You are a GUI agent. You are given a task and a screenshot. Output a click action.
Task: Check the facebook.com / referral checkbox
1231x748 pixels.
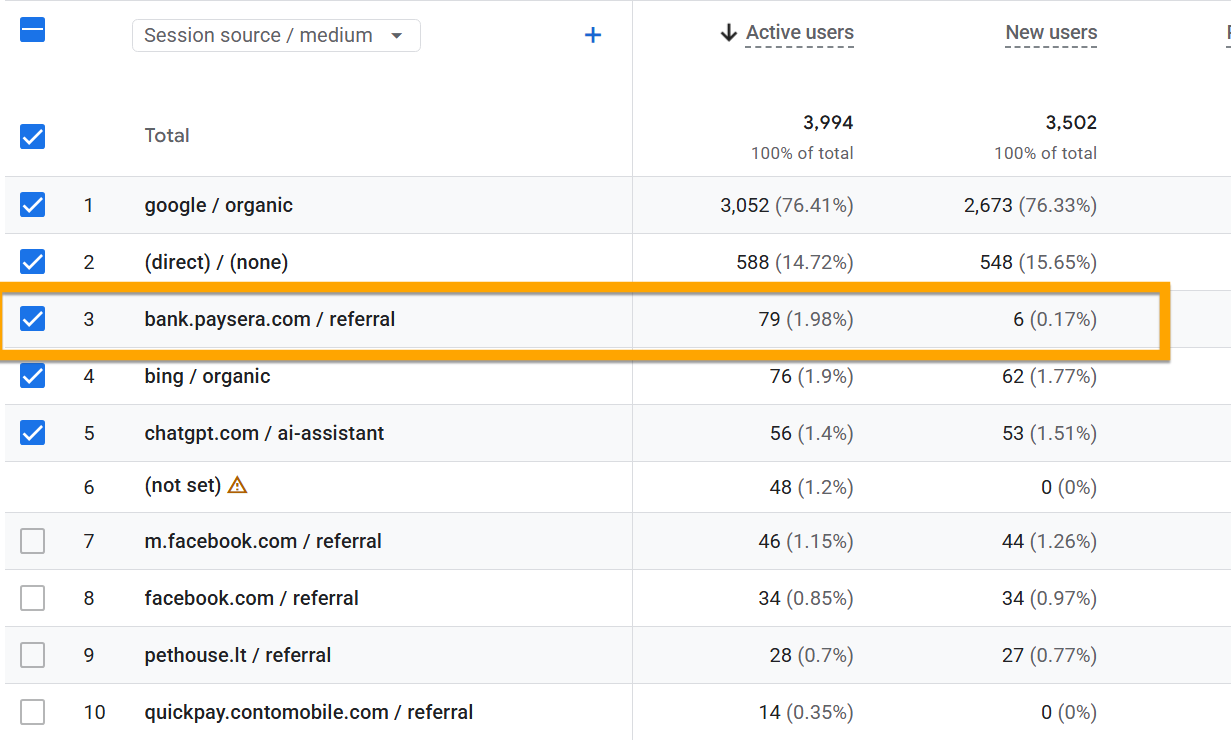click(33, 598)
